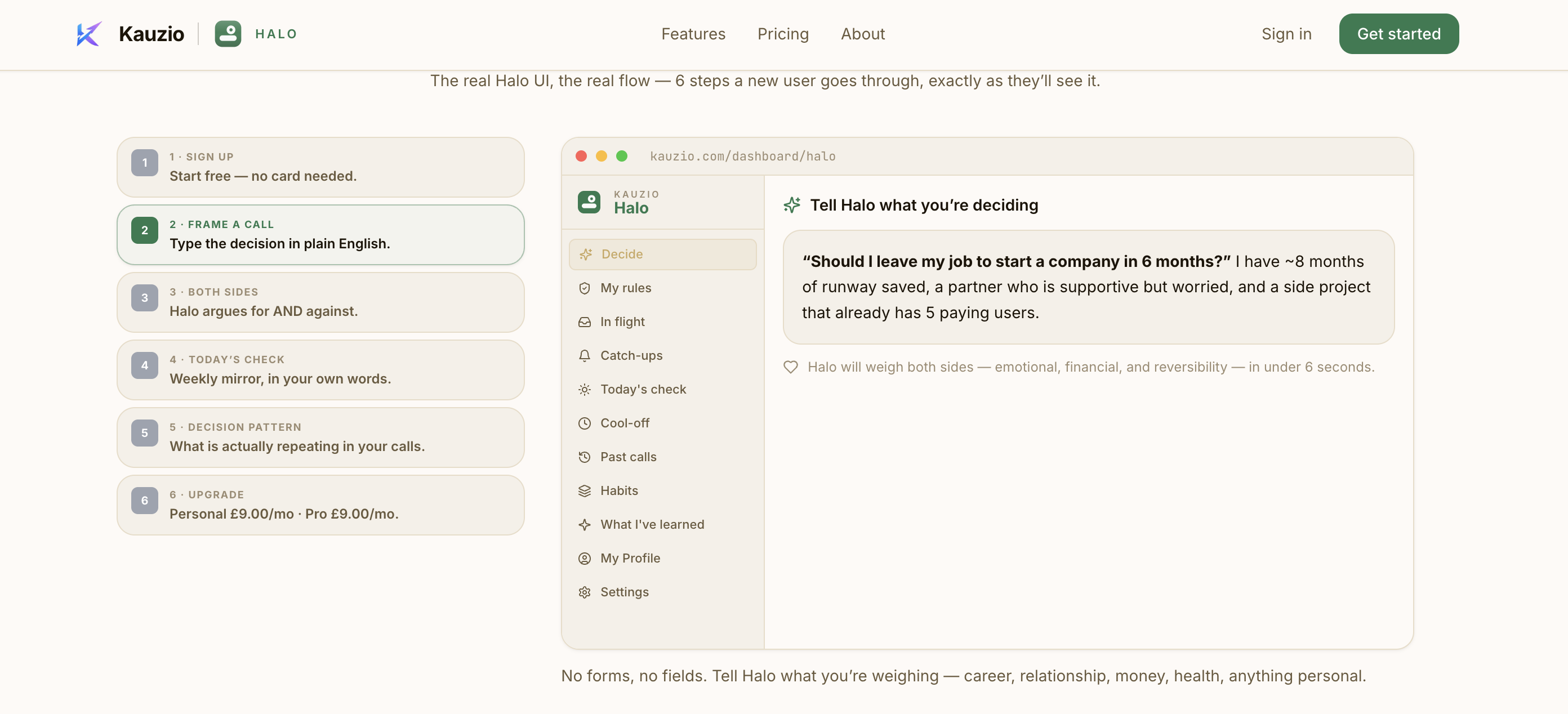Viewport: 1568px width, 714px height.
Task: Click the 'No forms, no fields' caption
Action: click(x=964, y=676)
